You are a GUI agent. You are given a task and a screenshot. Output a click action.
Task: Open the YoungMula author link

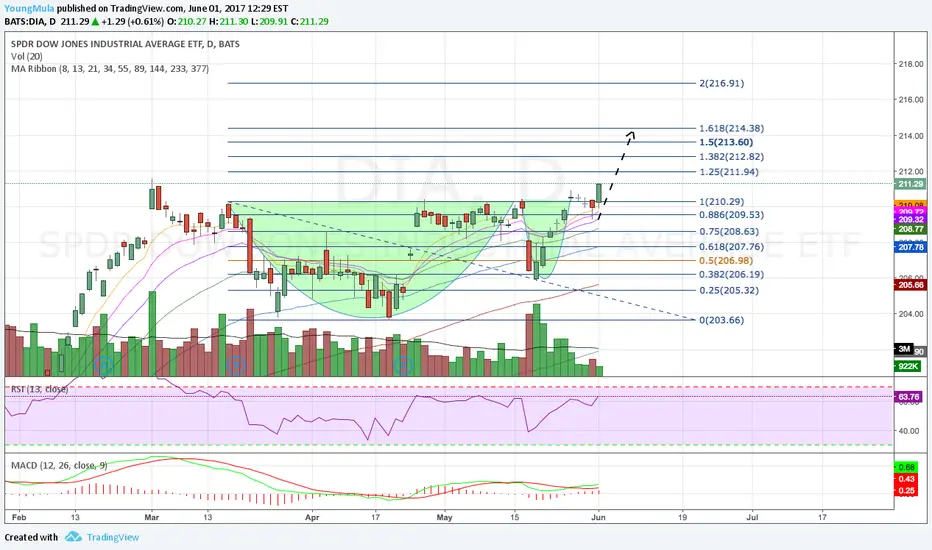pyautogui.click(x=29, y=8)
